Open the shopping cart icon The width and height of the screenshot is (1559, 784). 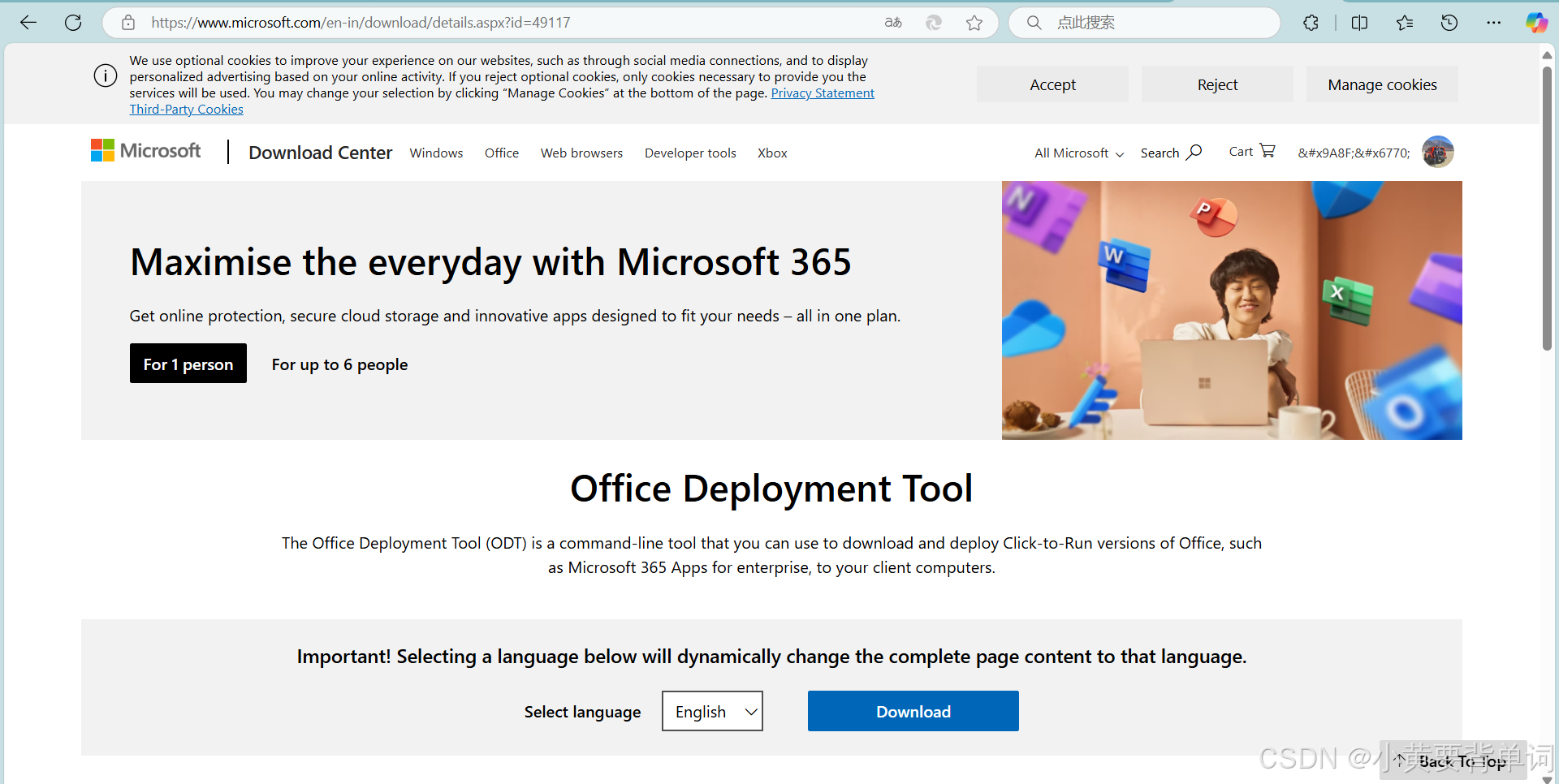[1267, 151]
